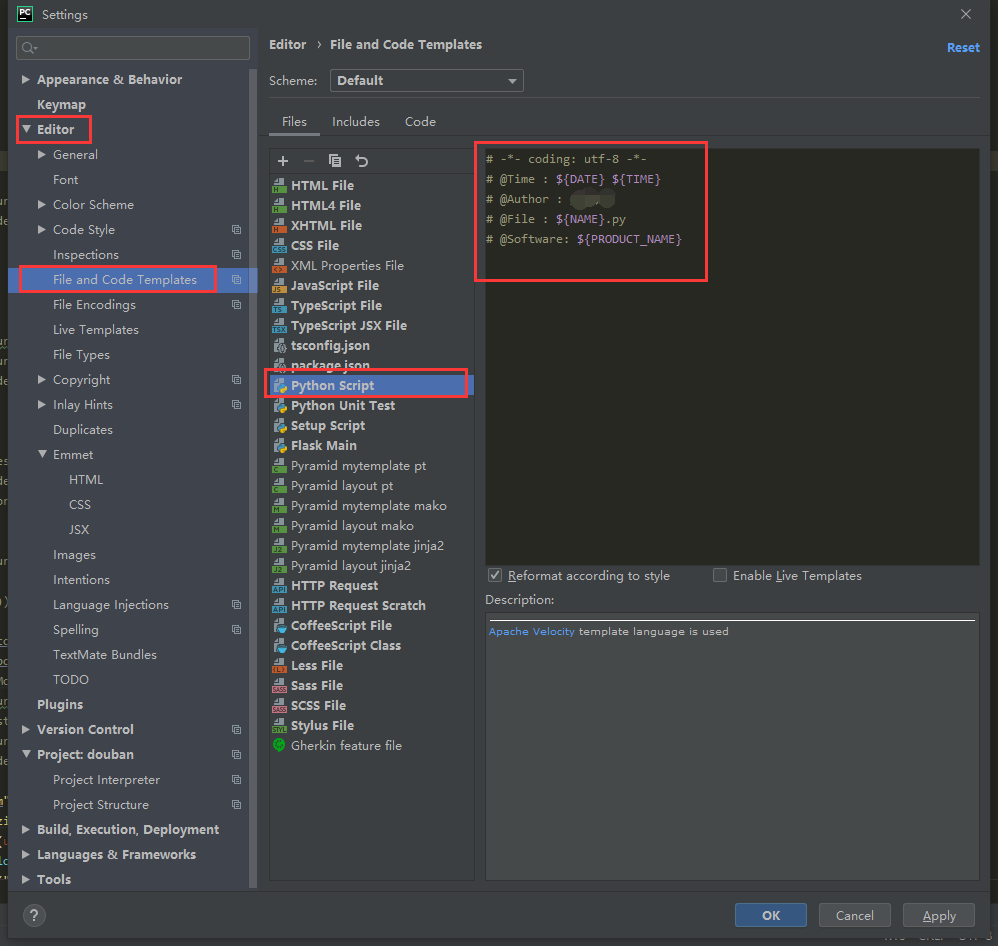Click the tsconfig.json template icon
This screenshot has height=946, width=998.
tap(279, 346)
